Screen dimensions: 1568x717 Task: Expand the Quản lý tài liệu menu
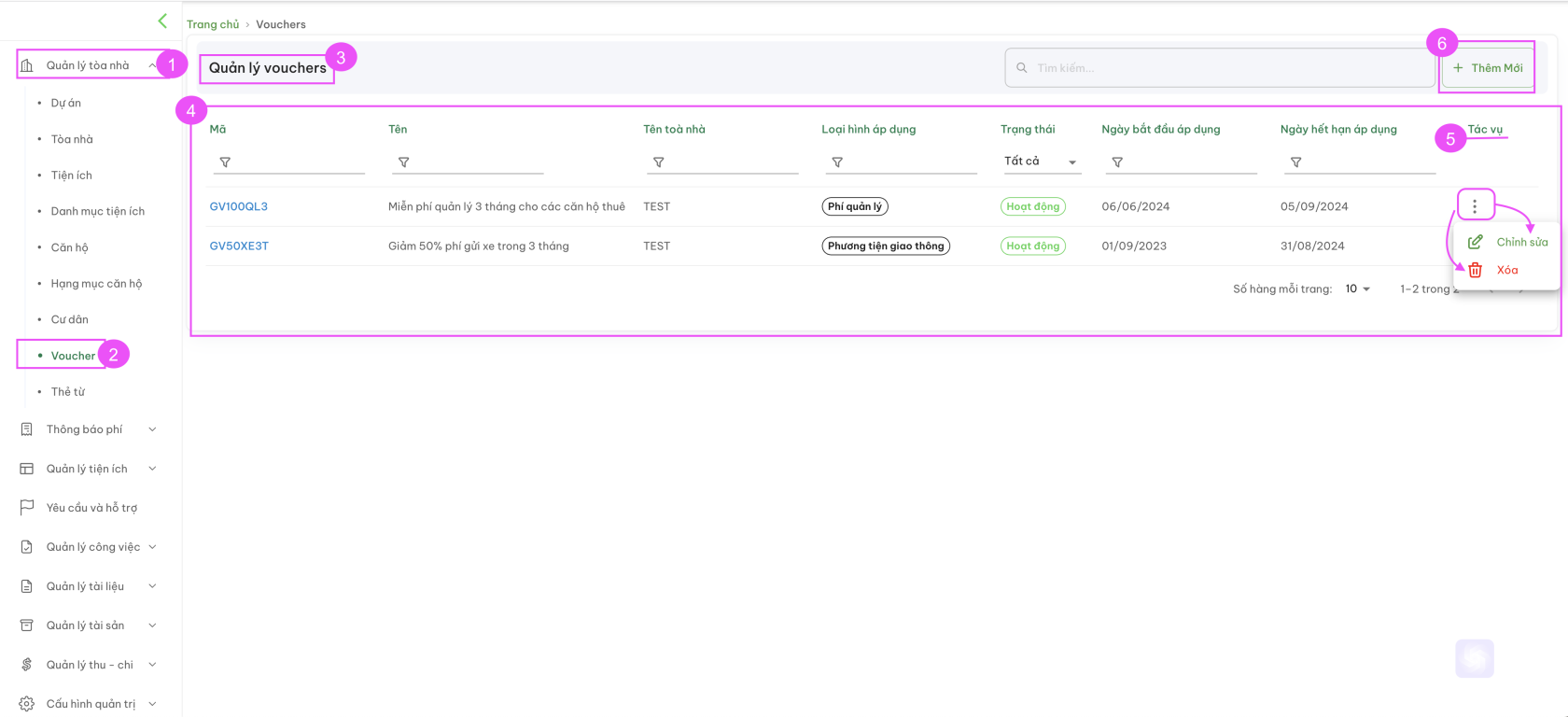pyautogui.click(x=152, y=586)
